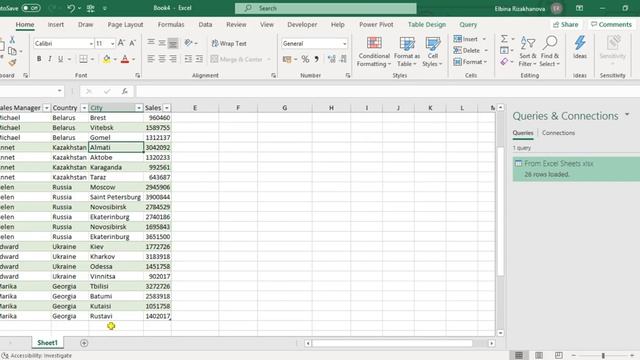Viewport: 640px width, 360px height.
Task: Click the Underline formatting icon
Action: tap(60, 59)
